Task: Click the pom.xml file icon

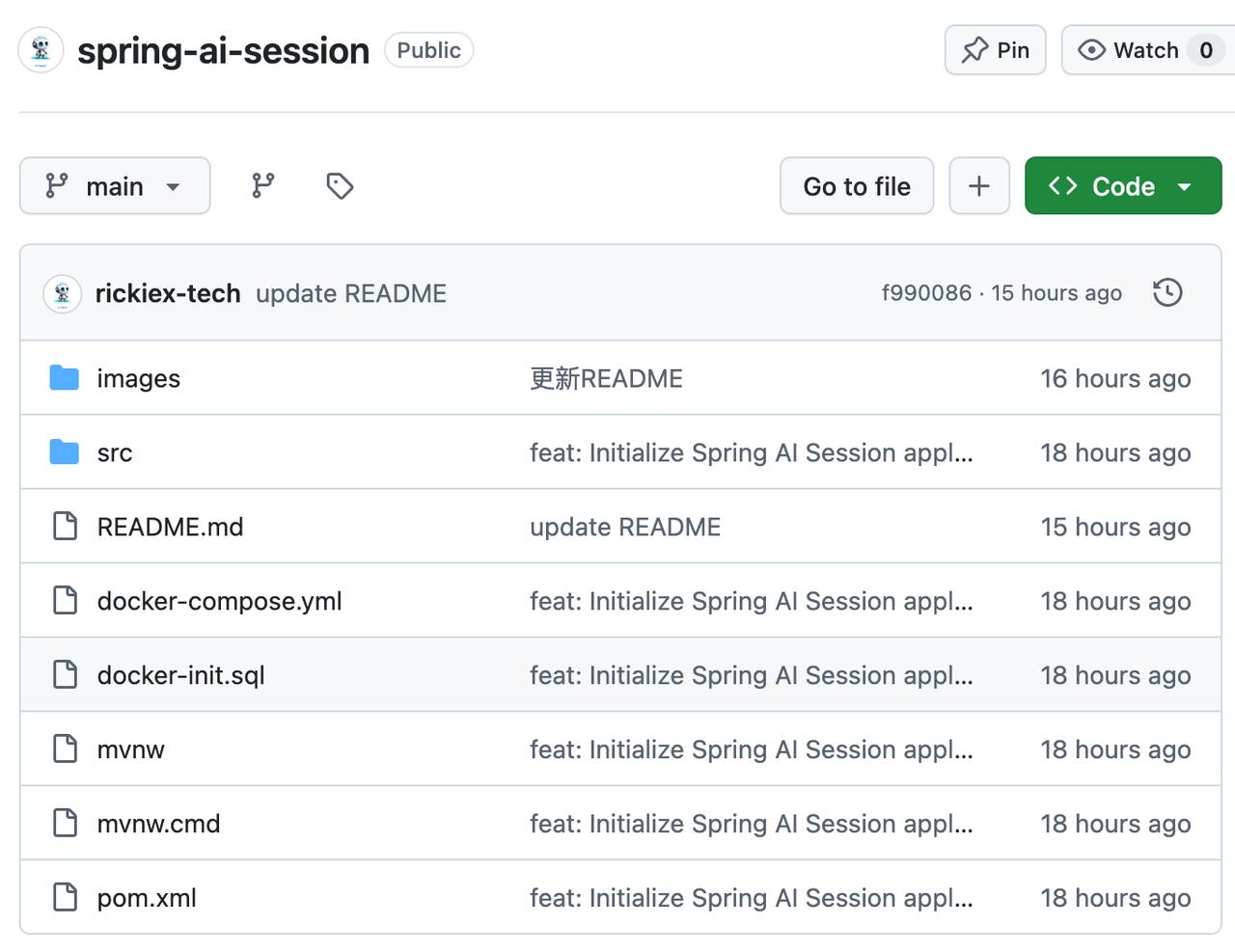Action: (x=65, y=898)
